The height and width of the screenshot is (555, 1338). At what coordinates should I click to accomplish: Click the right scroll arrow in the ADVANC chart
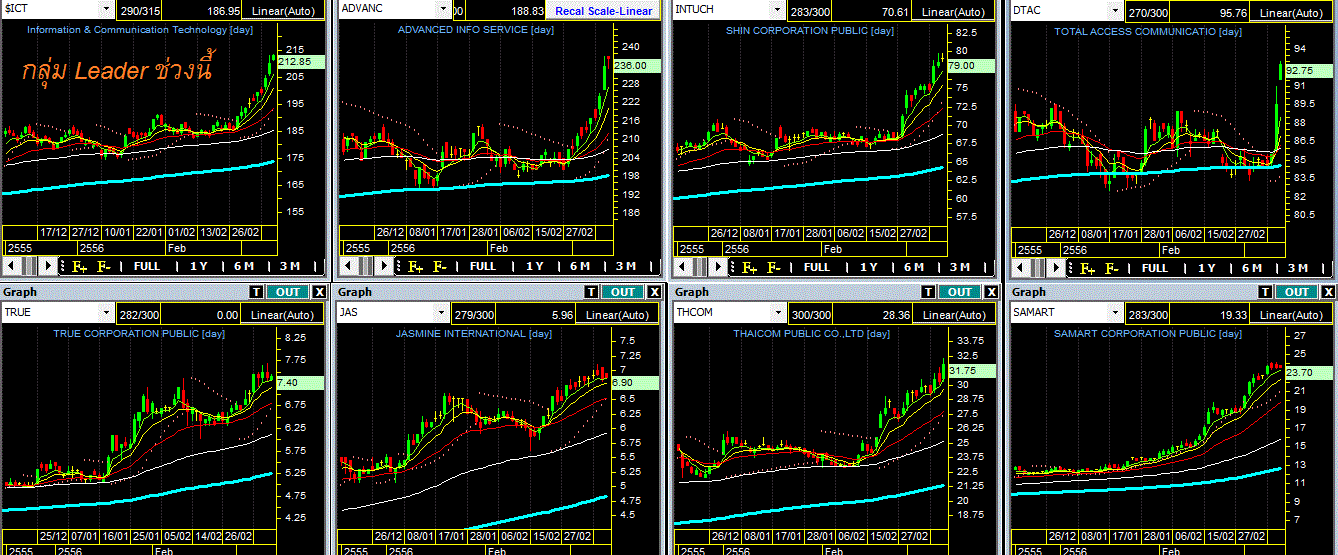pyautogui.click(x=384, y=266)
